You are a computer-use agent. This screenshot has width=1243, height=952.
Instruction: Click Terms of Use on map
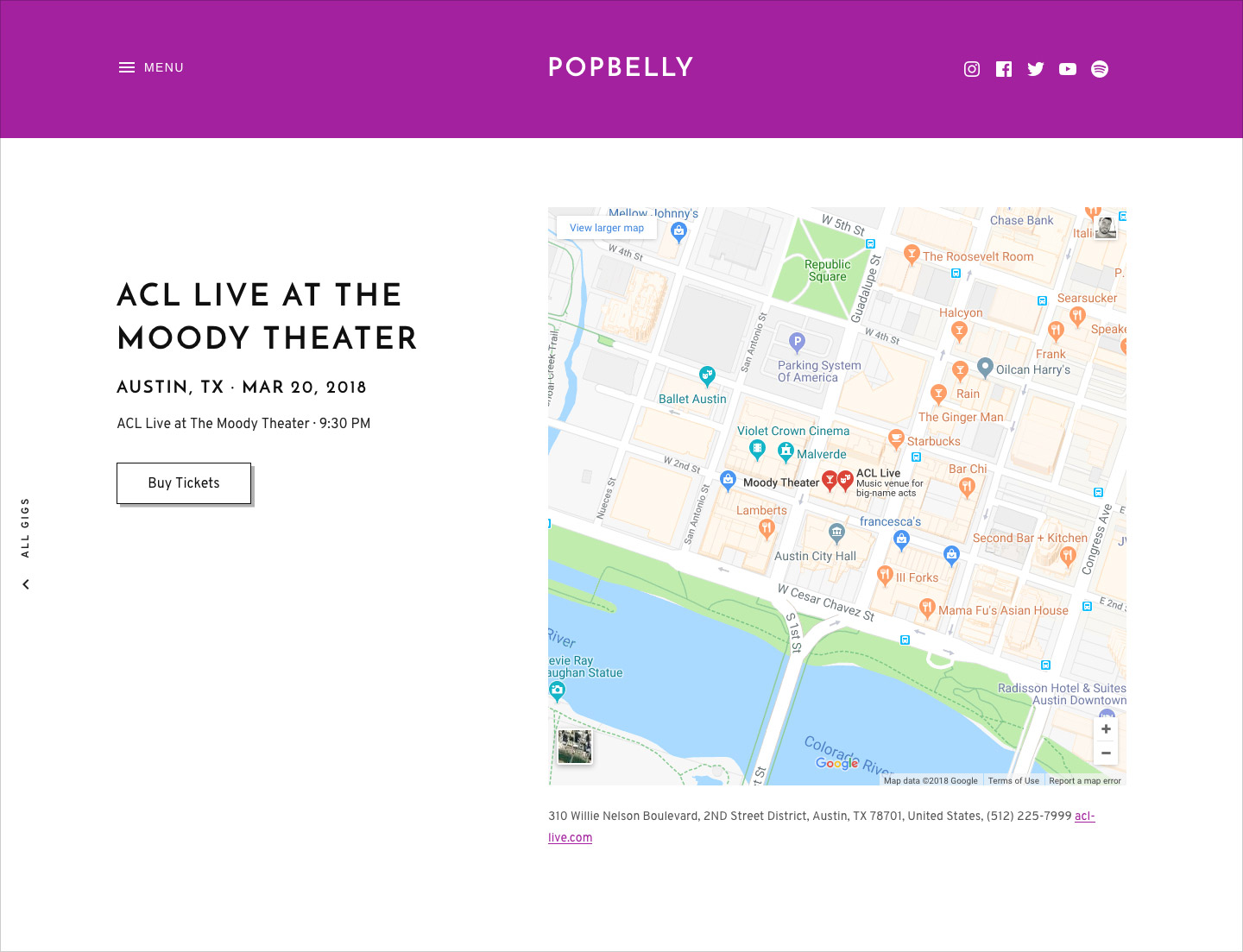point(1013,780)
